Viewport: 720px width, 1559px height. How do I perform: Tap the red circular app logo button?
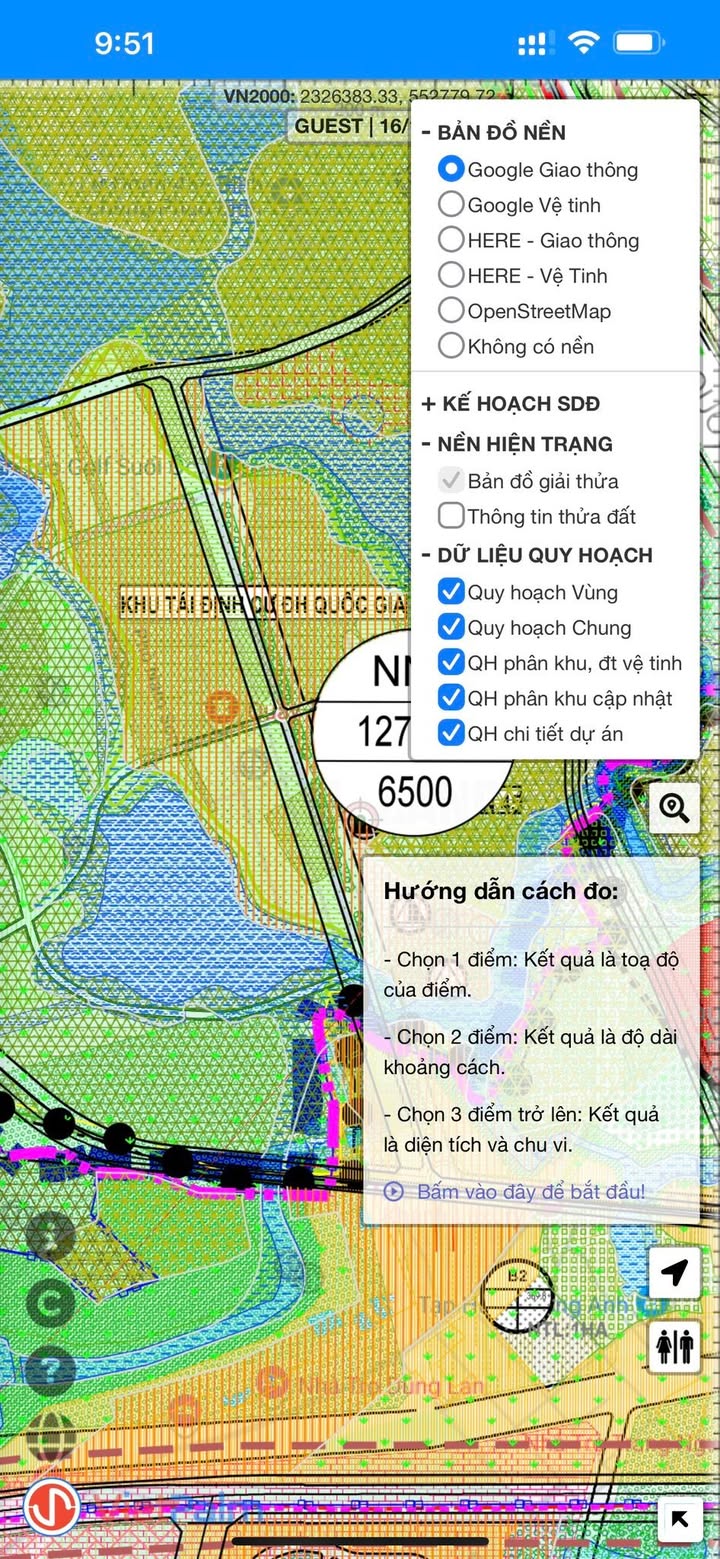(x=52, y=1506)
